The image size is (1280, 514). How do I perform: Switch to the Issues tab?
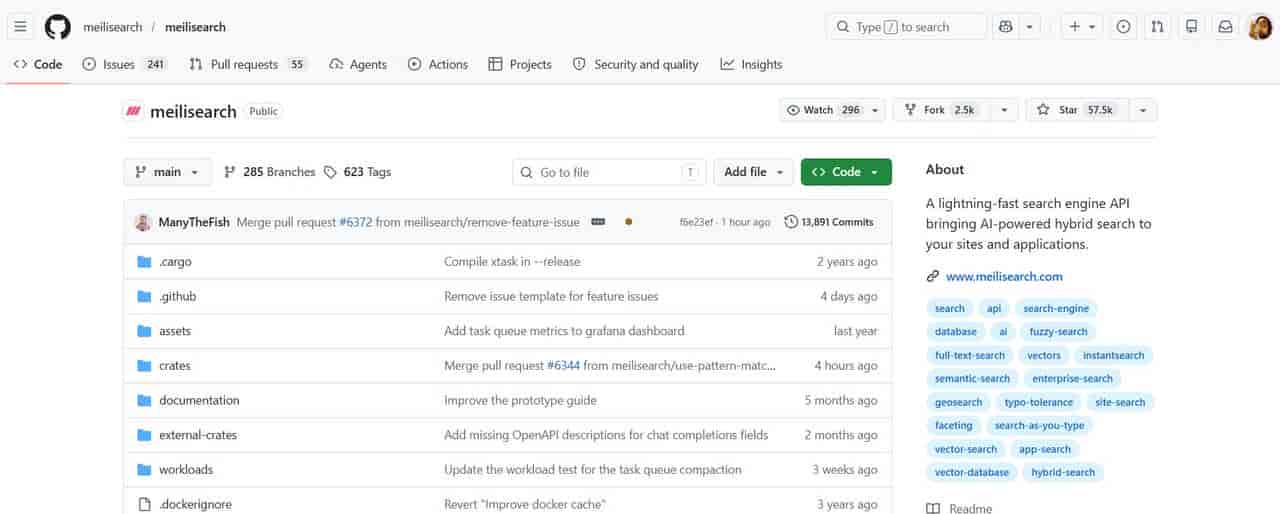124,64
